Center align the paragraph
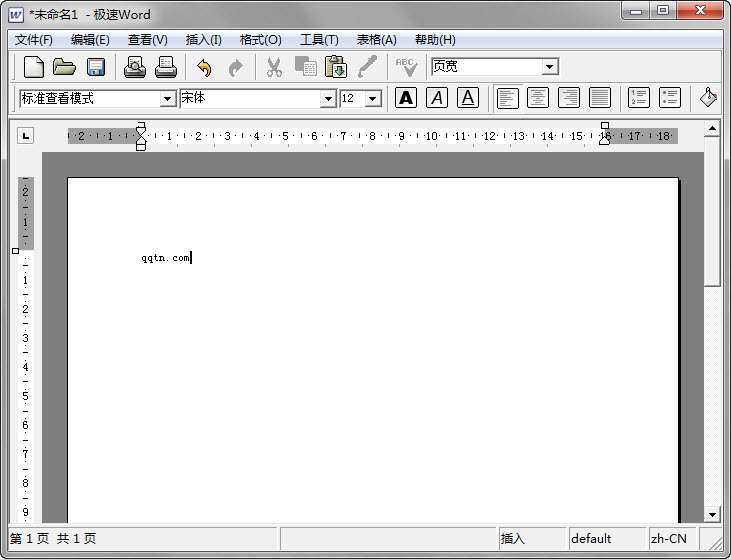 pos(538,98)
